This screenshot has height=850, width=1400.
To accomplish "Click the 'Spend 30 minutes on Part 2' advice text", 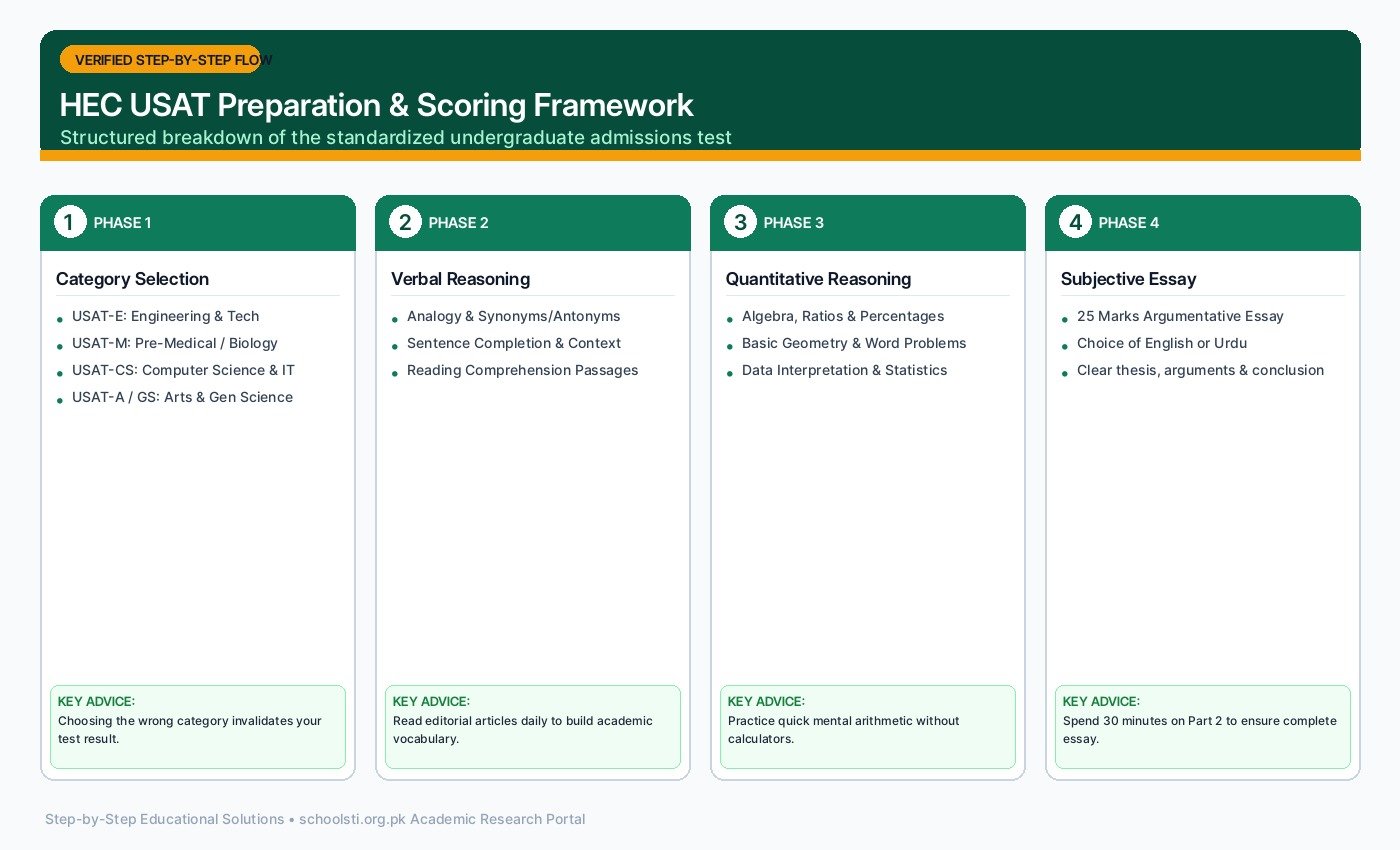I will (x=1200, y=730).
